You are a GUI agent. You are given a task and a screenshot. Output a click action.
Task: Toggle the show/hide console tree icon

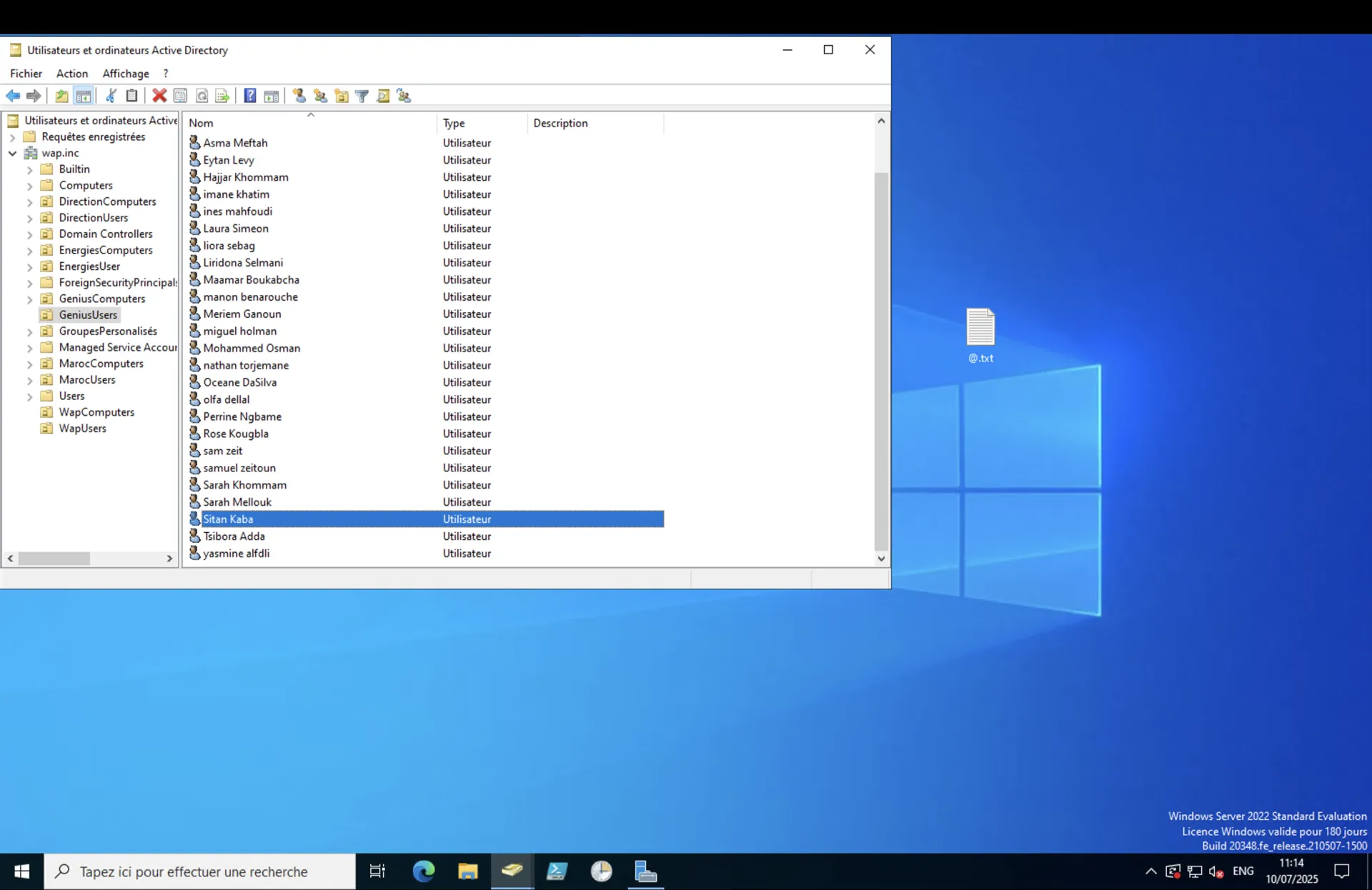[84, 96]
